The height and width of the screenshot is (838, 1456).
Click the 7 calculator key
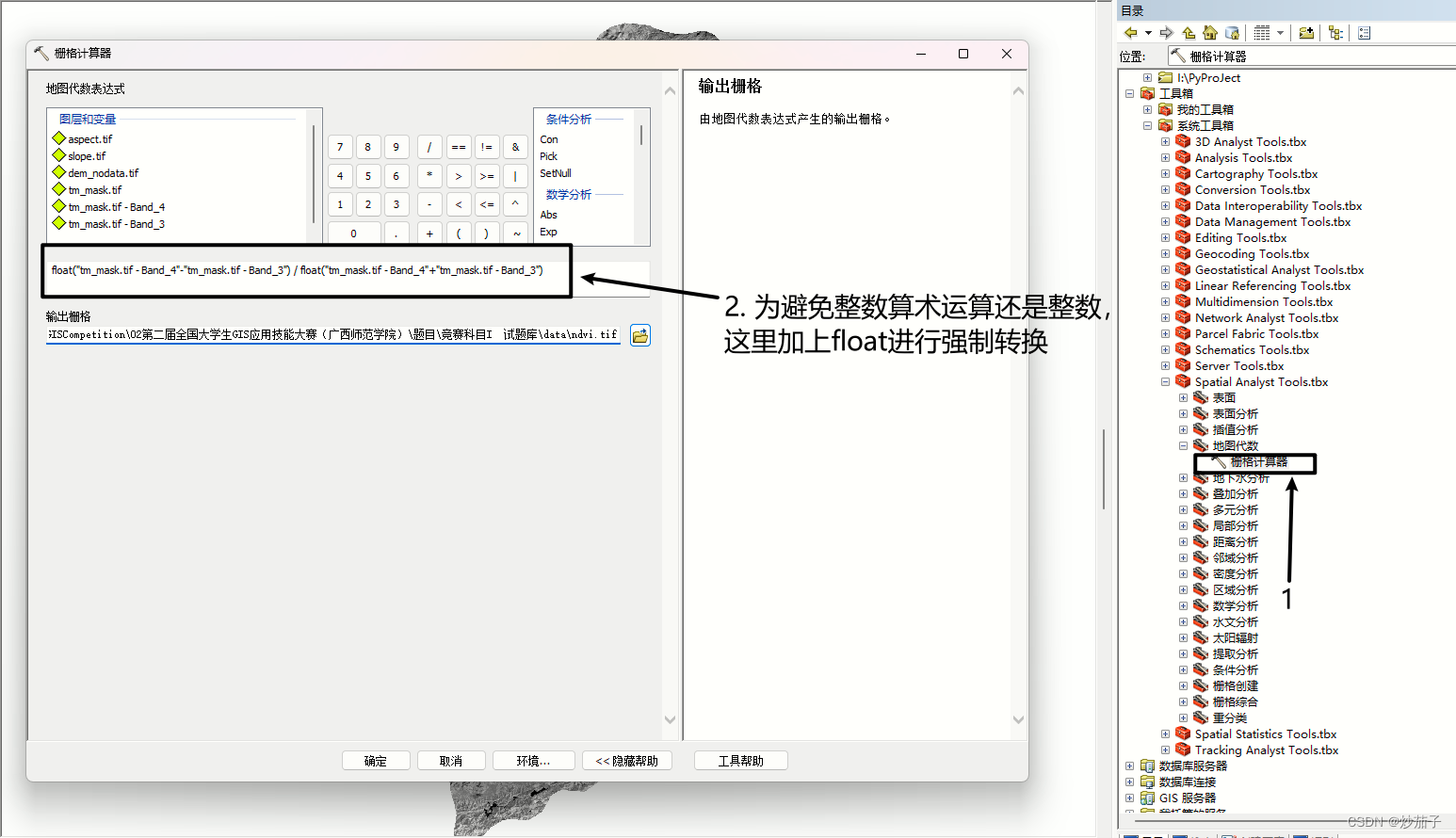340,147
